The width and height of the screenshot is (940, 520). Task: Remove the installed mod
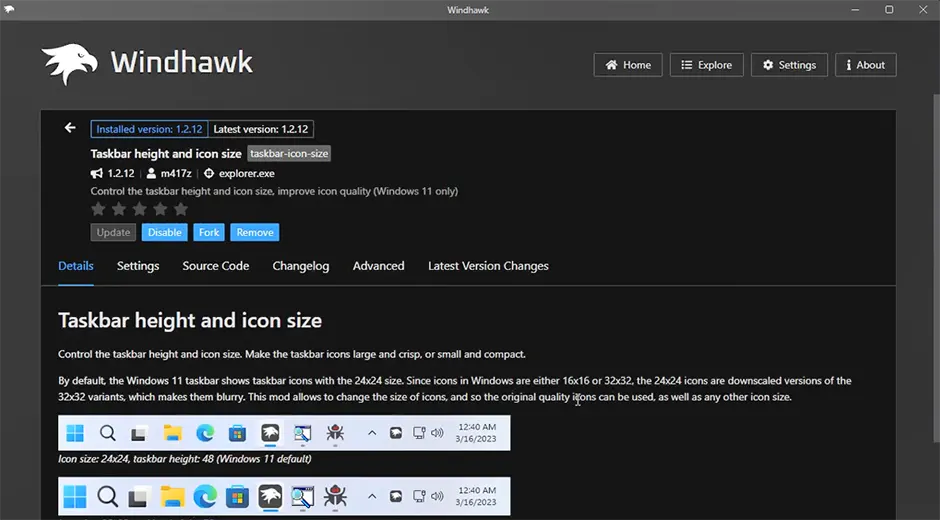255,232
